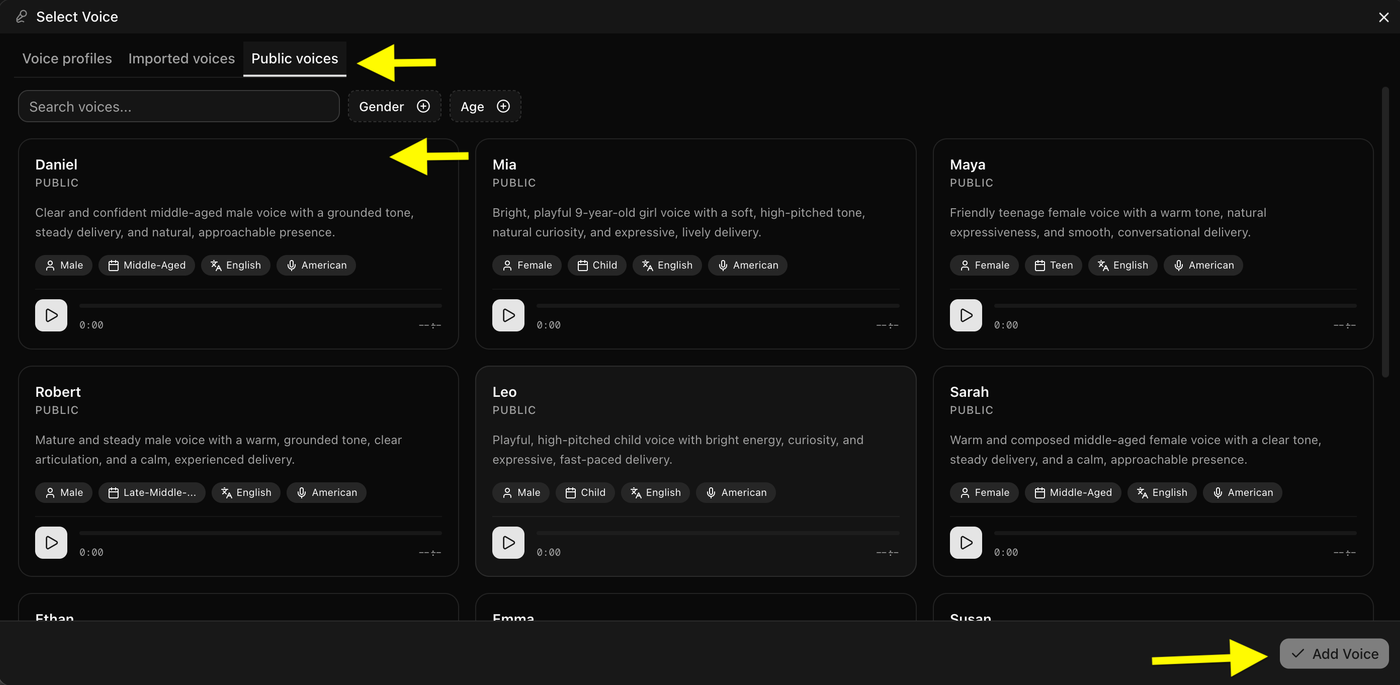
Task: Select the Maya voice card name
Action: pos(967,164)
